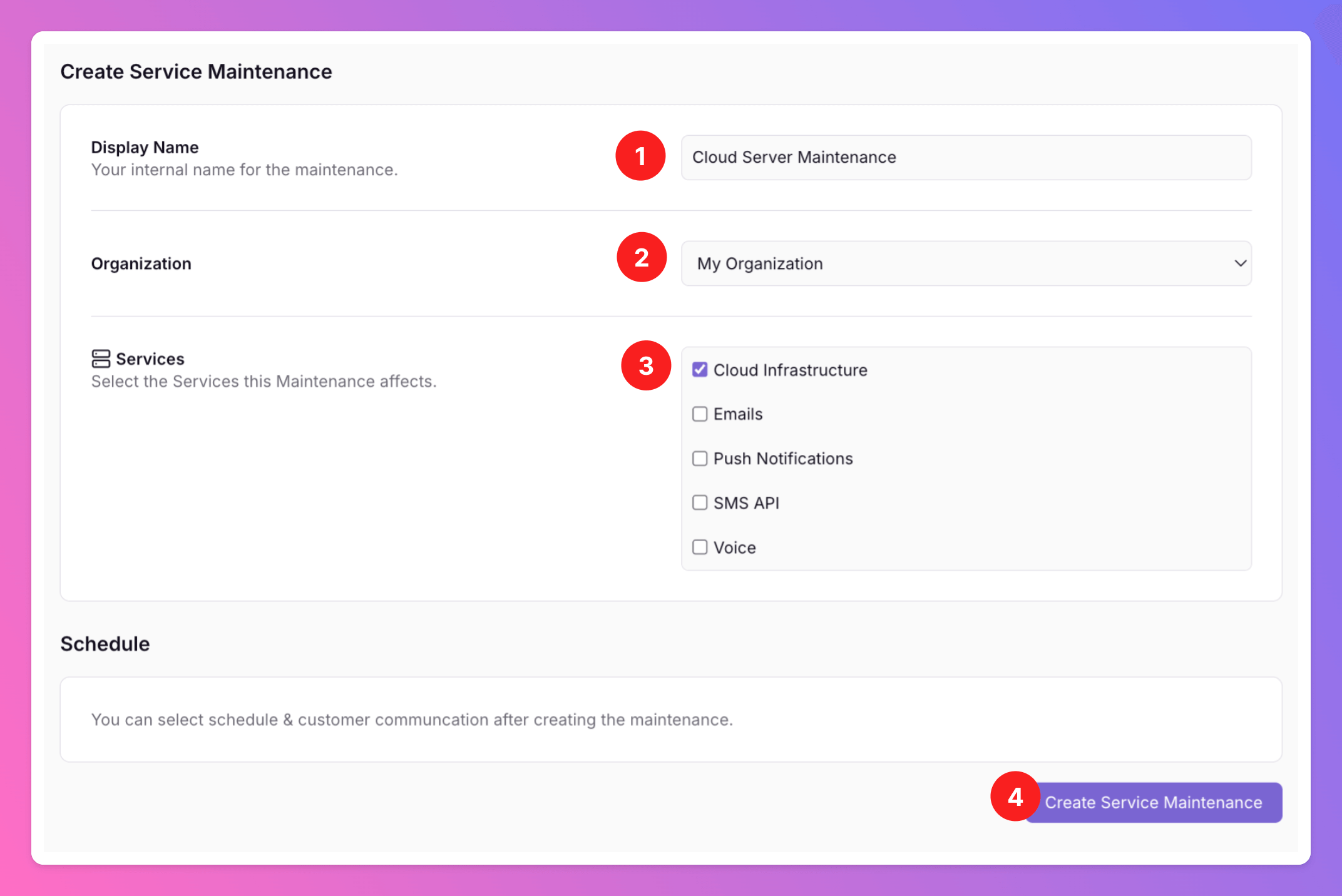Image resolution: width=1342 pixels, height=896 pixels.
Task: Check the Push Notifications checkbox
Action: pos(700,459)
